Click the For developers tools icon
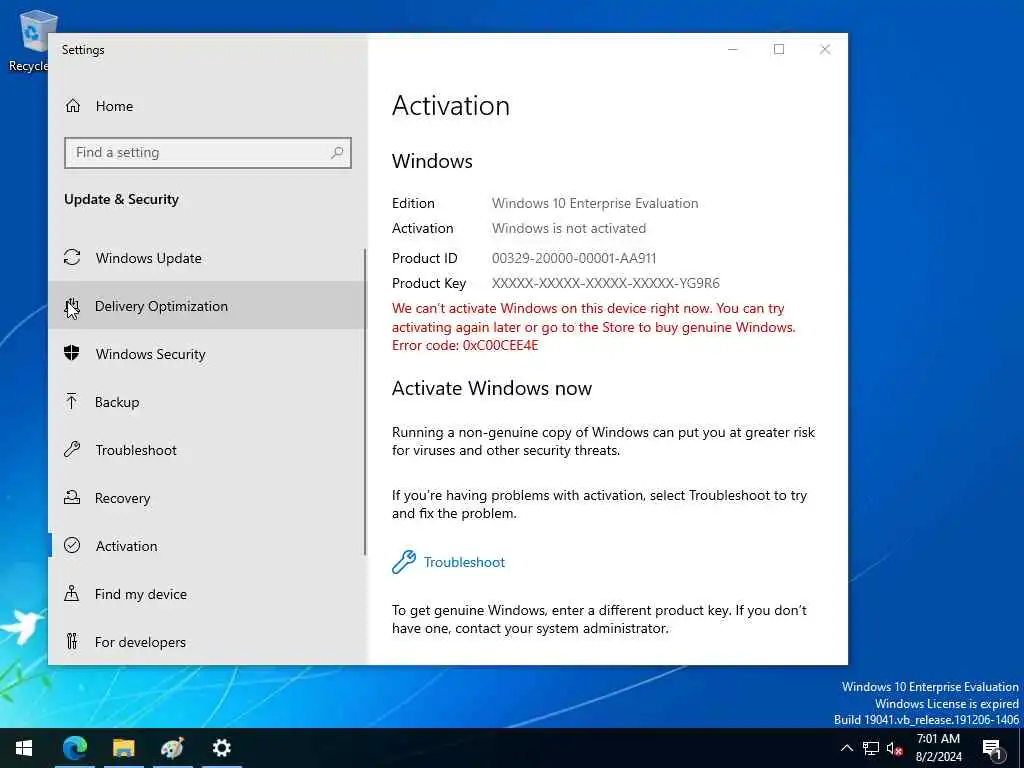Screen dimensions: 1024x768 click(72, 641)
